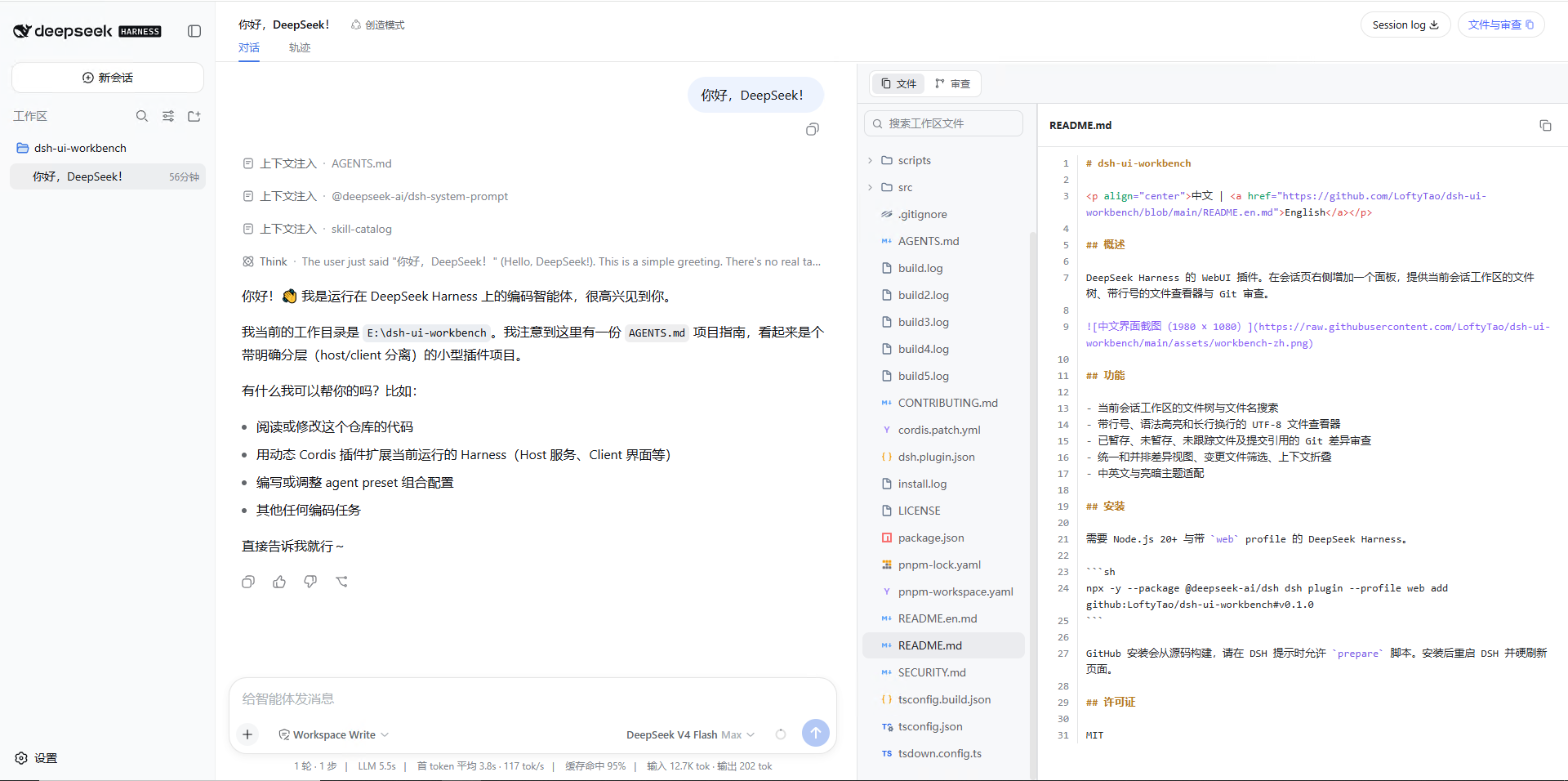Add an attachment with plus button

tap(247, 734)
